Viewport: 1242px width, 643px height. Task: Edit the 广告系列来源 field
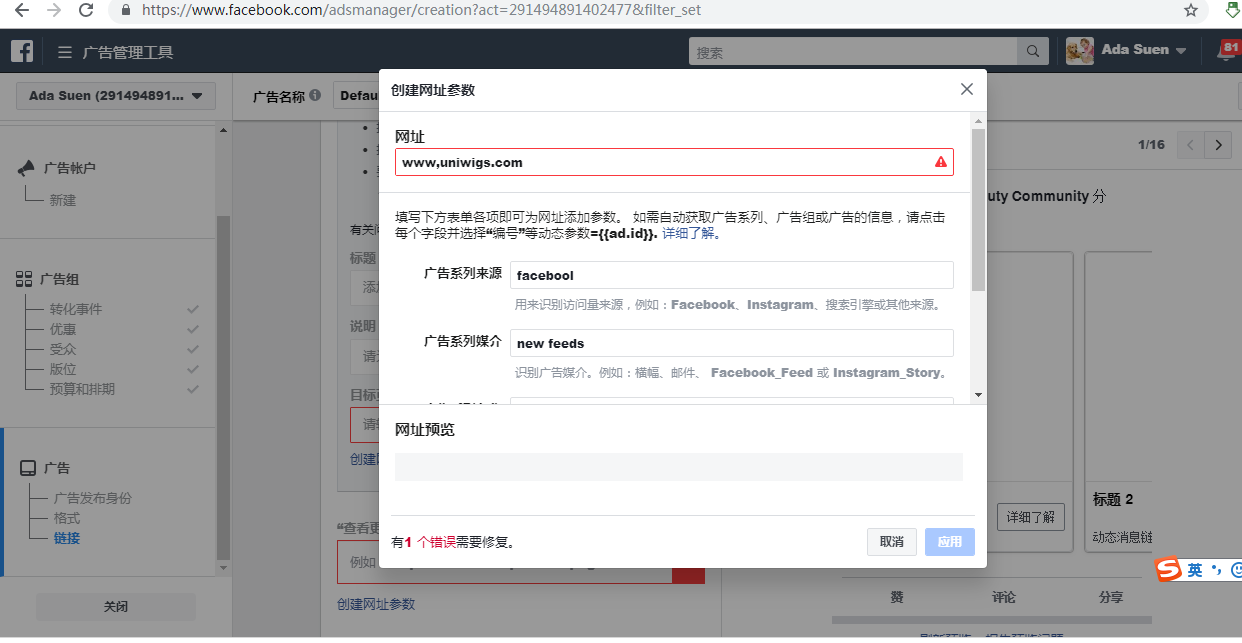point(731,275)
